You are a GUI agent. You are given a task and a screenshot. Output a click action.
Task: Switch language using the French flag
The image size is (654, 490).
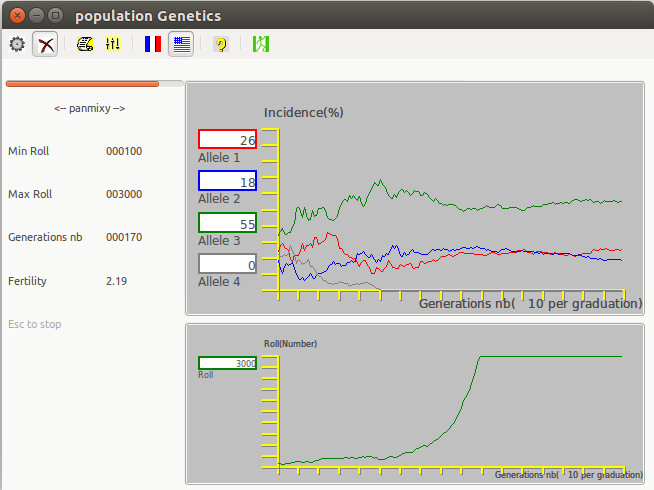(x=153, y=44)
